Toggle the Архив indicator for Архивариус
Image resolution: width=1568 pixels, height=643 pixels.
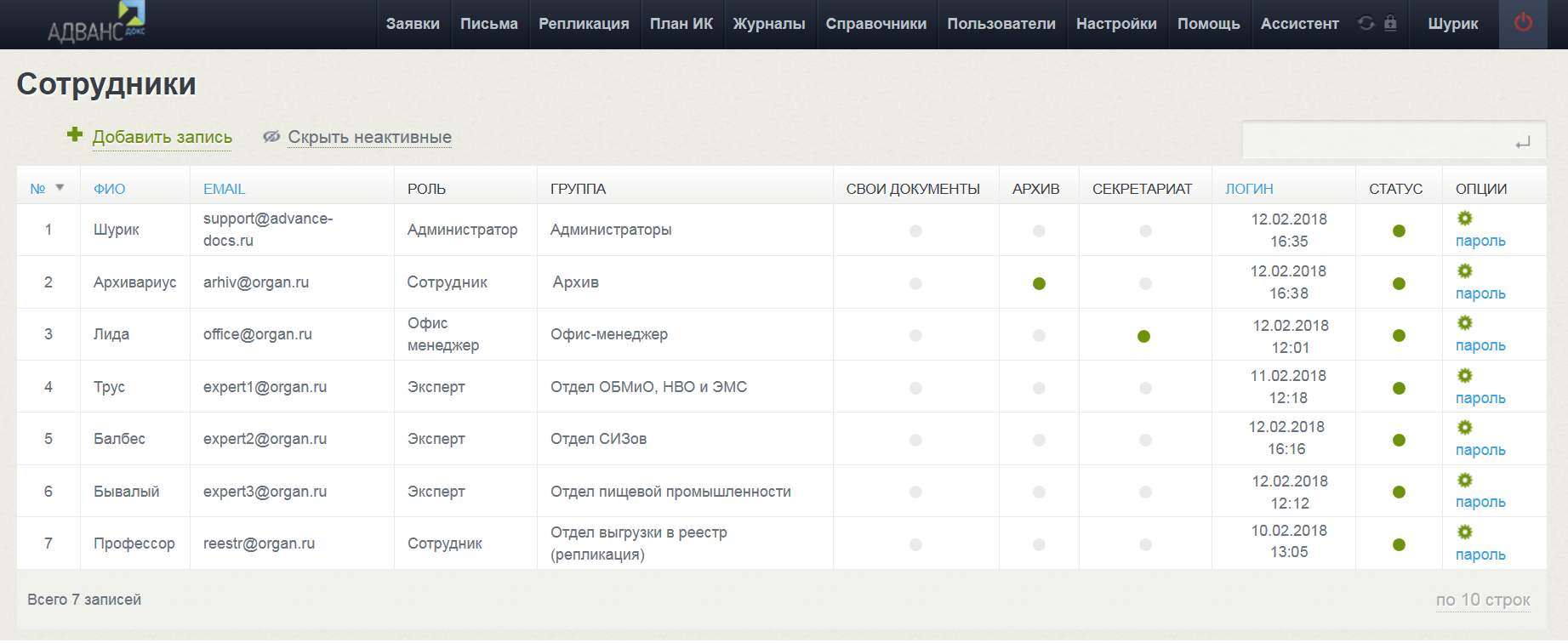click(x=1039, y=284)
